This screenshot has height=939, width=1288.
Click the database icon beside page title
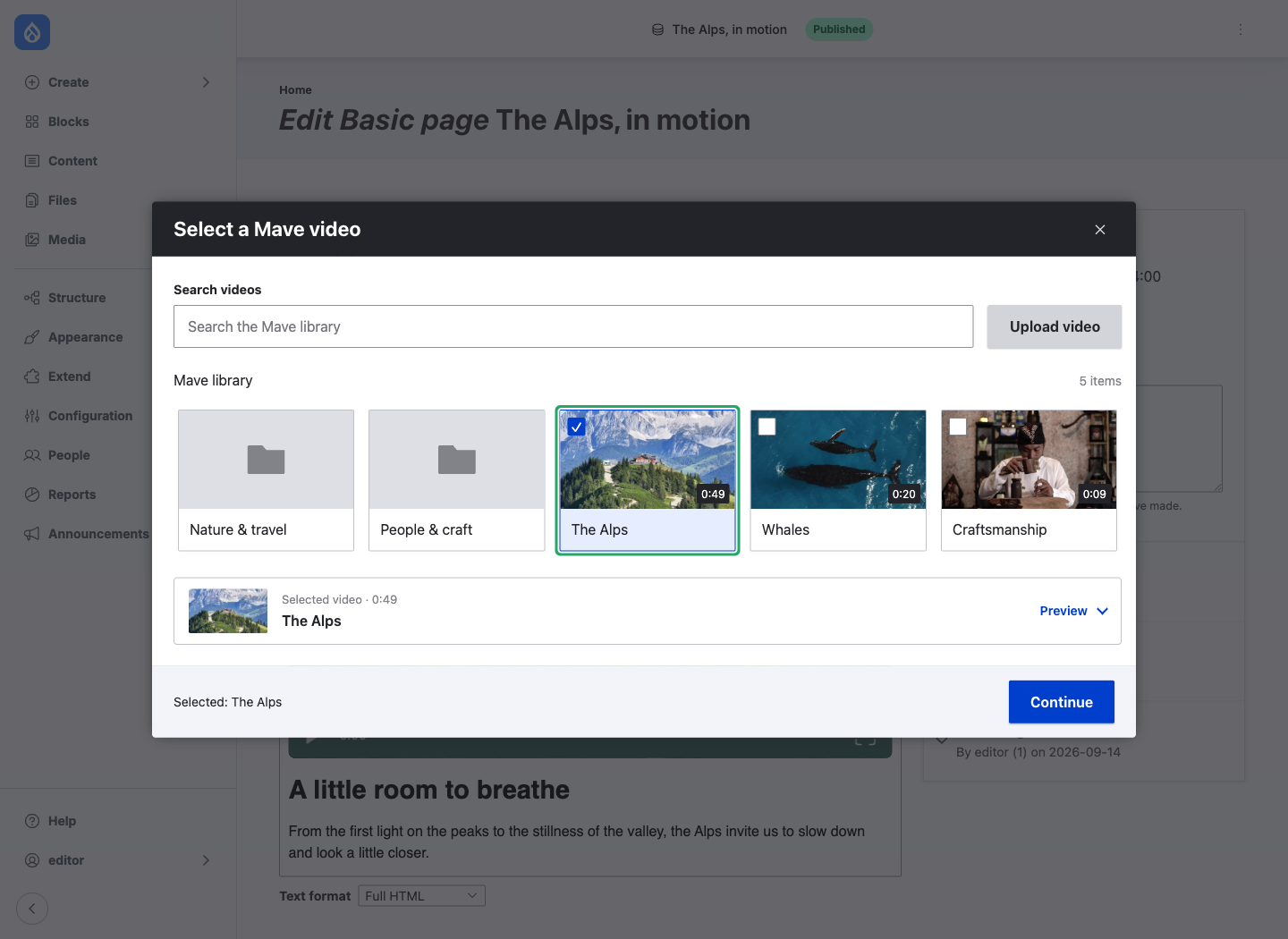click(657, 30)
